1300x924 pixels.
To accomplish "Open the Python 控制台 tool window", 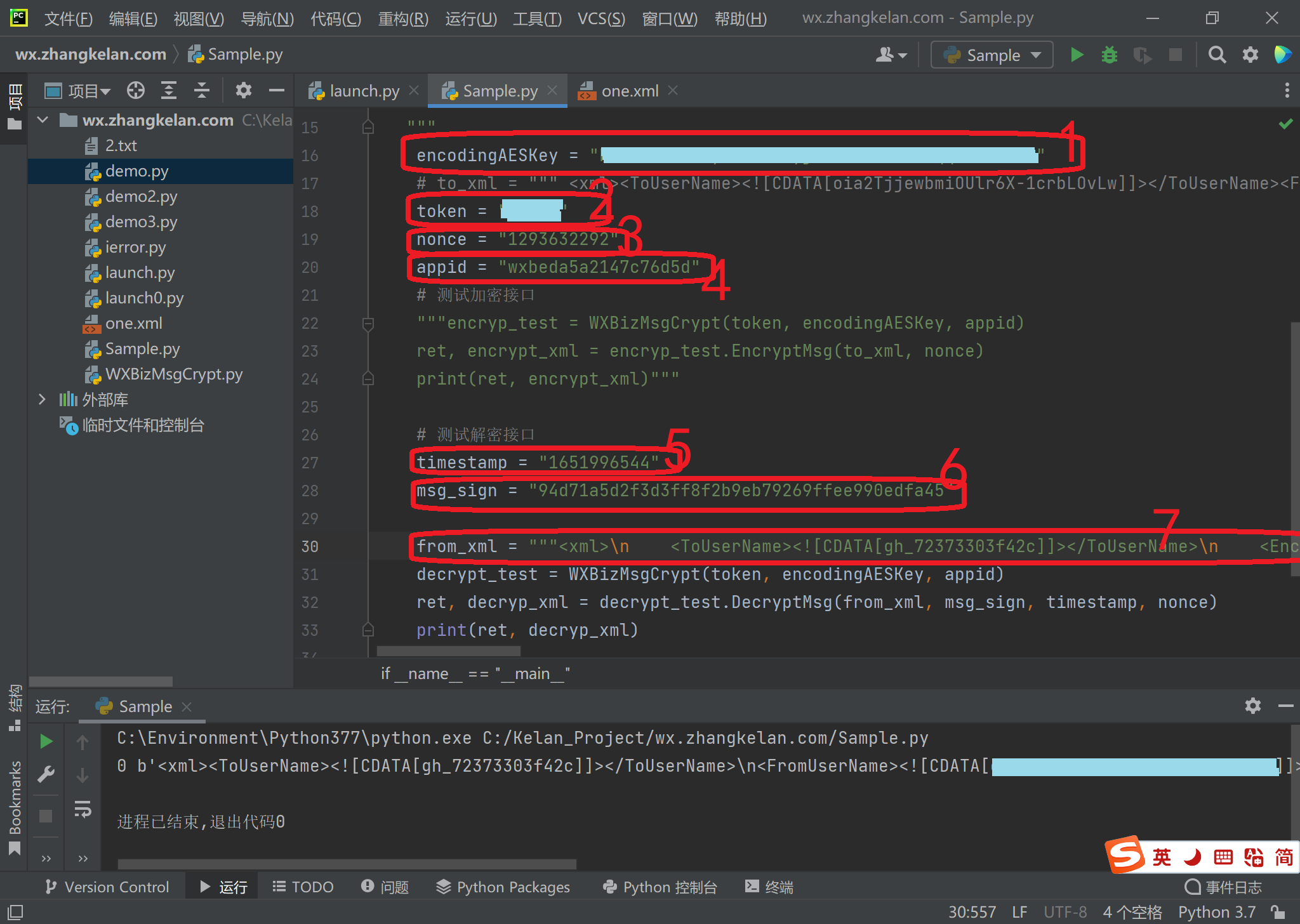I will (x=660, y=887).
